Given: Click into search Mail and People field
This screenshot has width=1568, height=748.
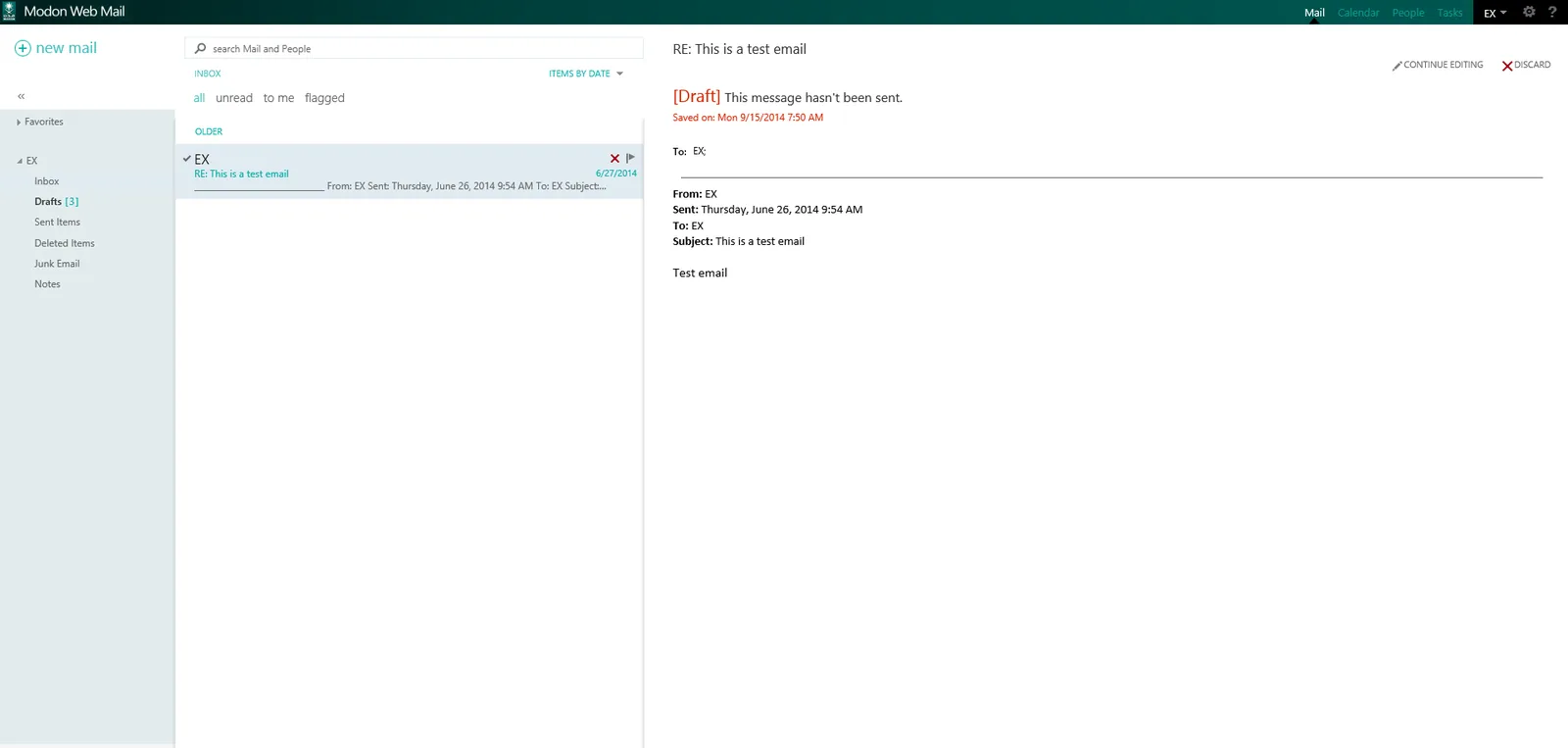Looking at the screenshot, I should pyautogui.click(x=414, y=48).
